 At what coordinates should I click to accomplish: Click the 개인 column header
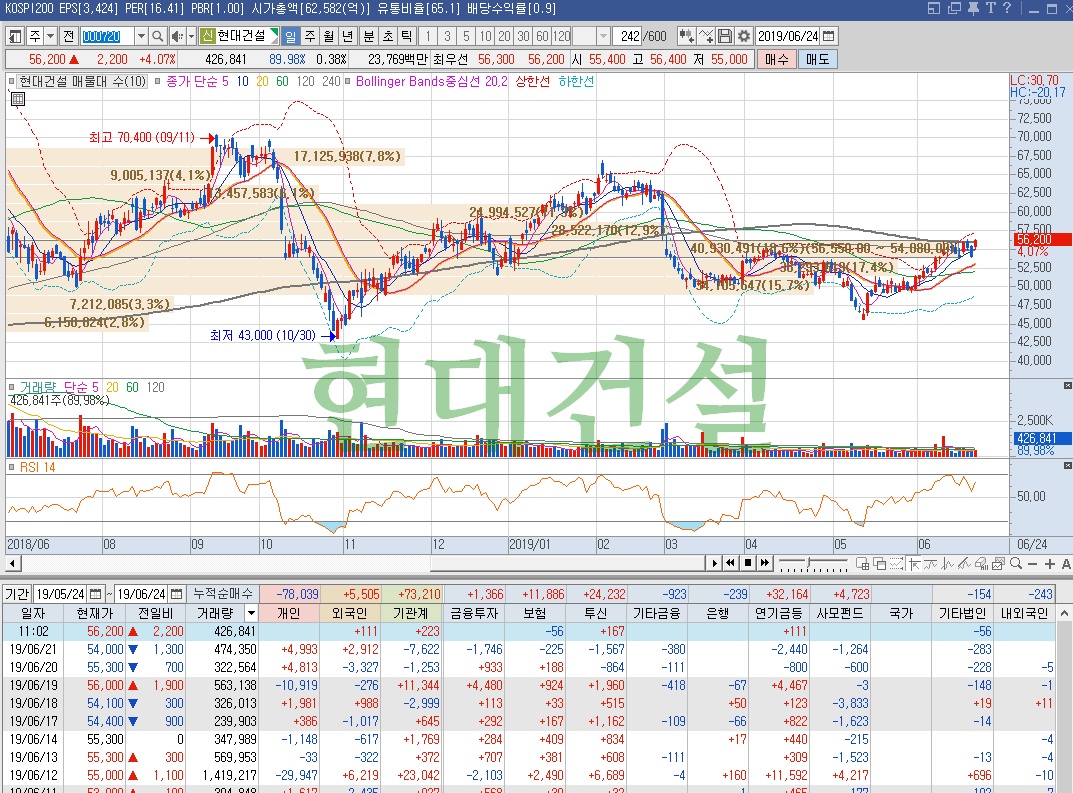(289, 613)
